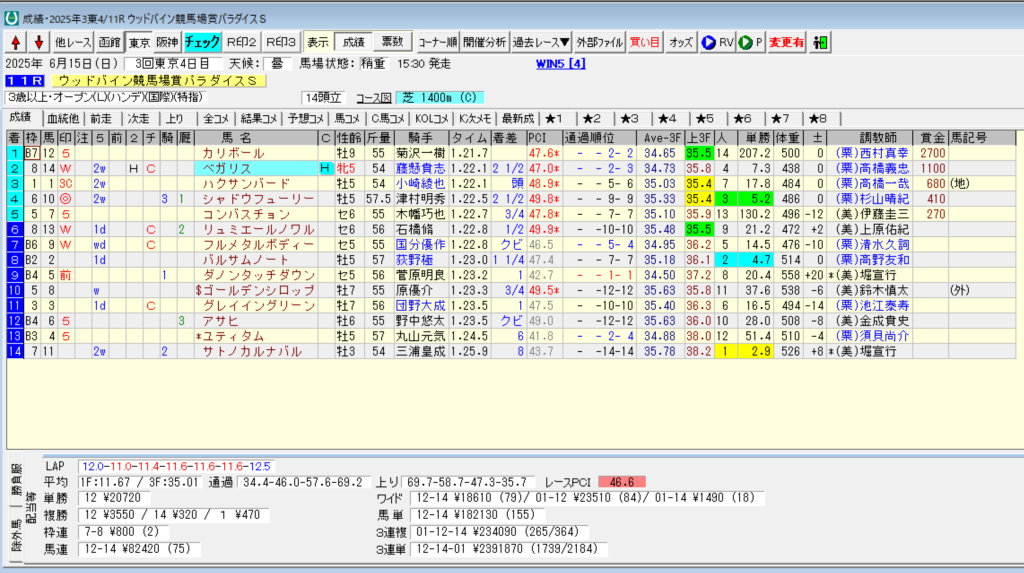Click the green exit door icon

pyautogui.click(x=820, y=42)
